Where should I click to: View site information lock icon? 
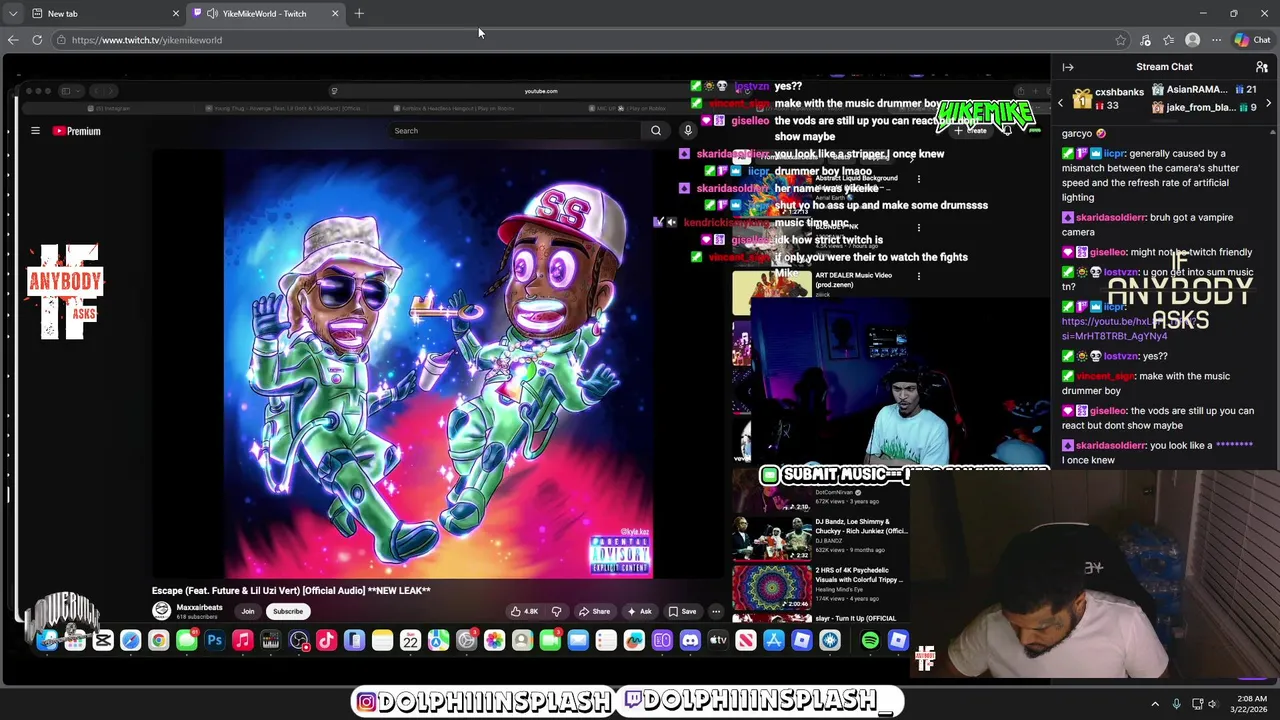pos(61,40)
